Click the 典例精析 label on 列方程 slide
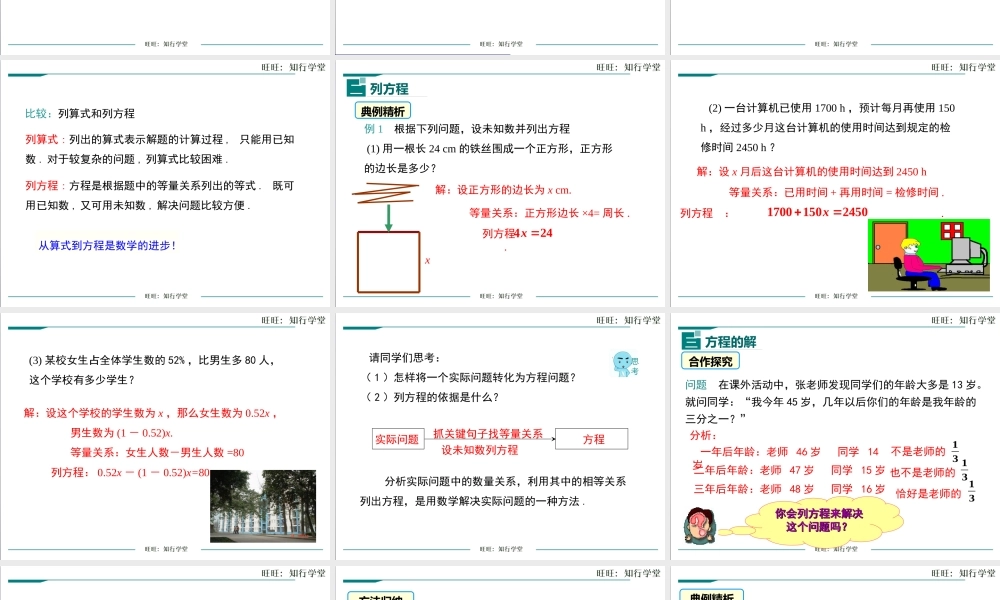 383,111
